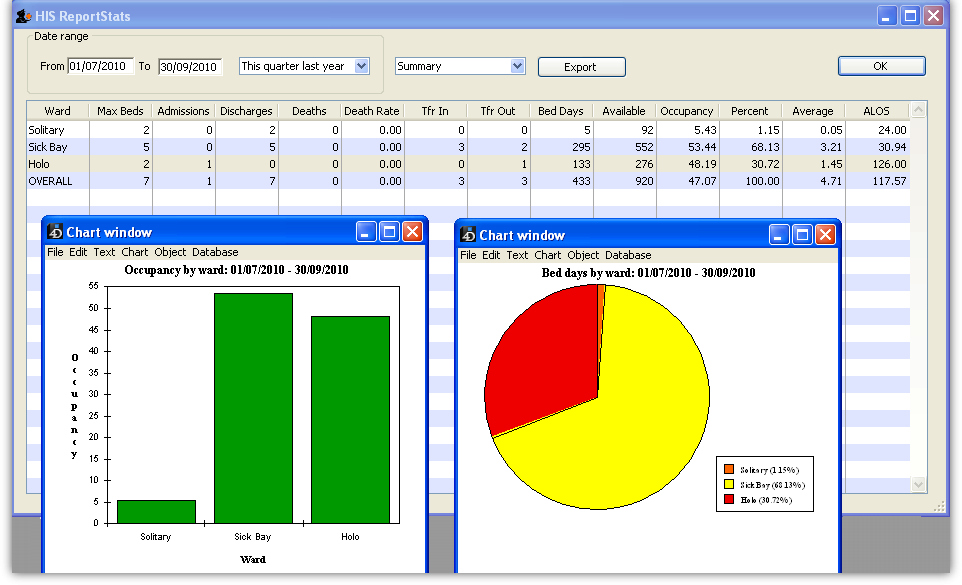Open File menu in occupancy chart window
962x585 pixels.
[55, 252]
